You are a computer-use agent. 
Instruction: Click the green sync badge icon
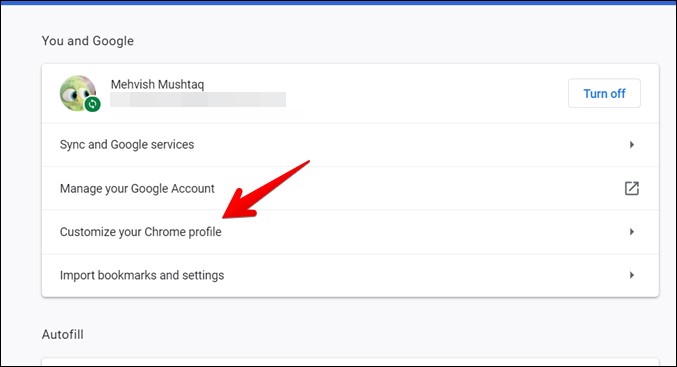(92, 104)
